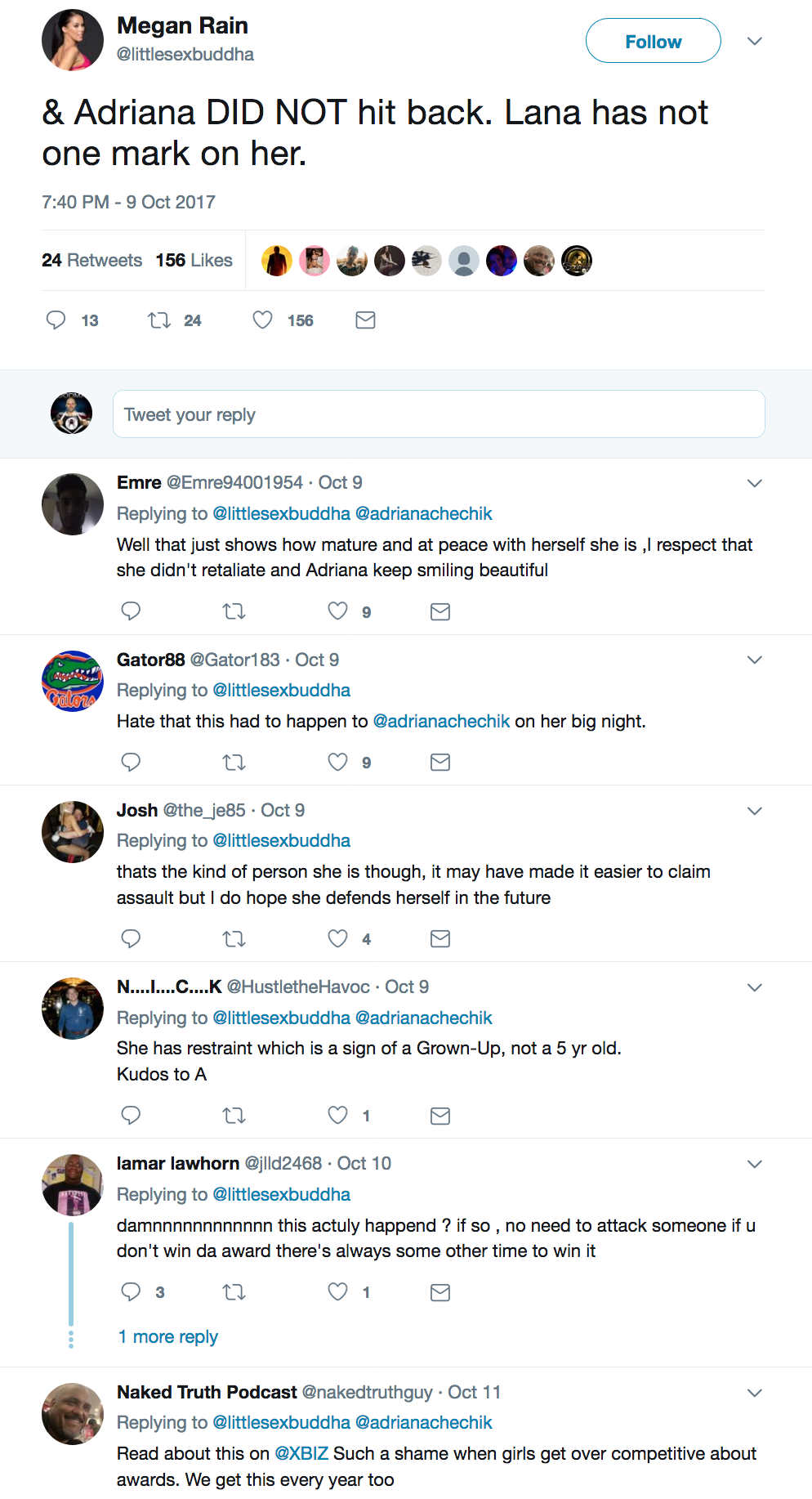812x1499 pixels.
Task: Retweet Gator88's reply
Action: coord(234,763)
